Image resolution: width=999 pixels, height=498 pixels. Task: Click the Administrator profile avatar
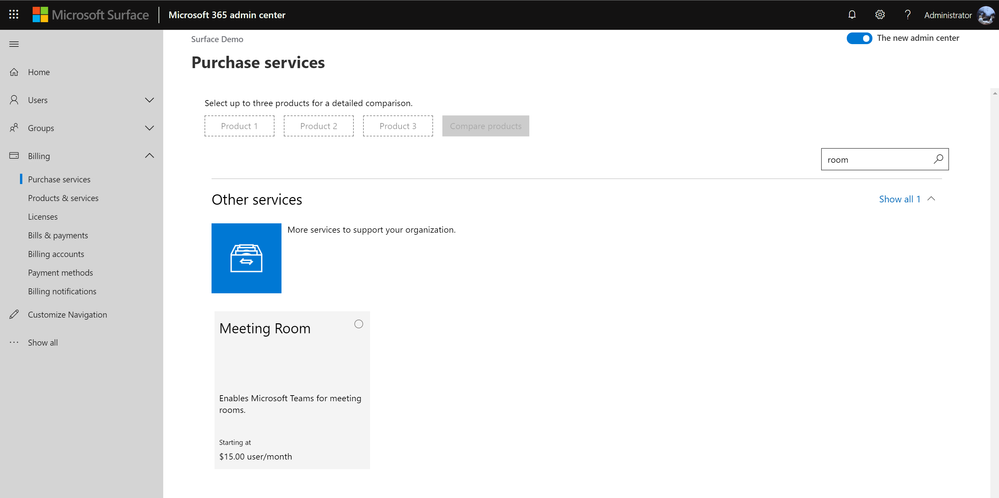click(x=985, y=15)
